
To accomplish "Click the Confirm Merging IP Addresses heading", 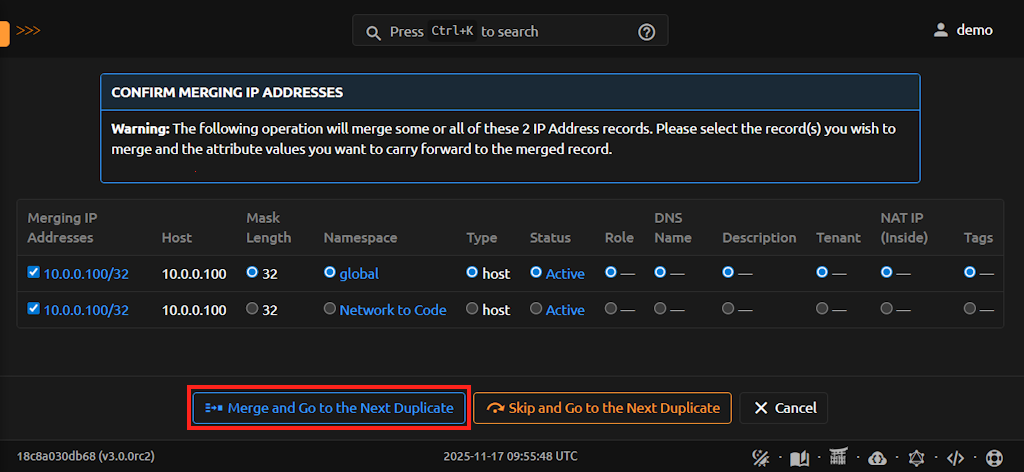I will [227, 93].
